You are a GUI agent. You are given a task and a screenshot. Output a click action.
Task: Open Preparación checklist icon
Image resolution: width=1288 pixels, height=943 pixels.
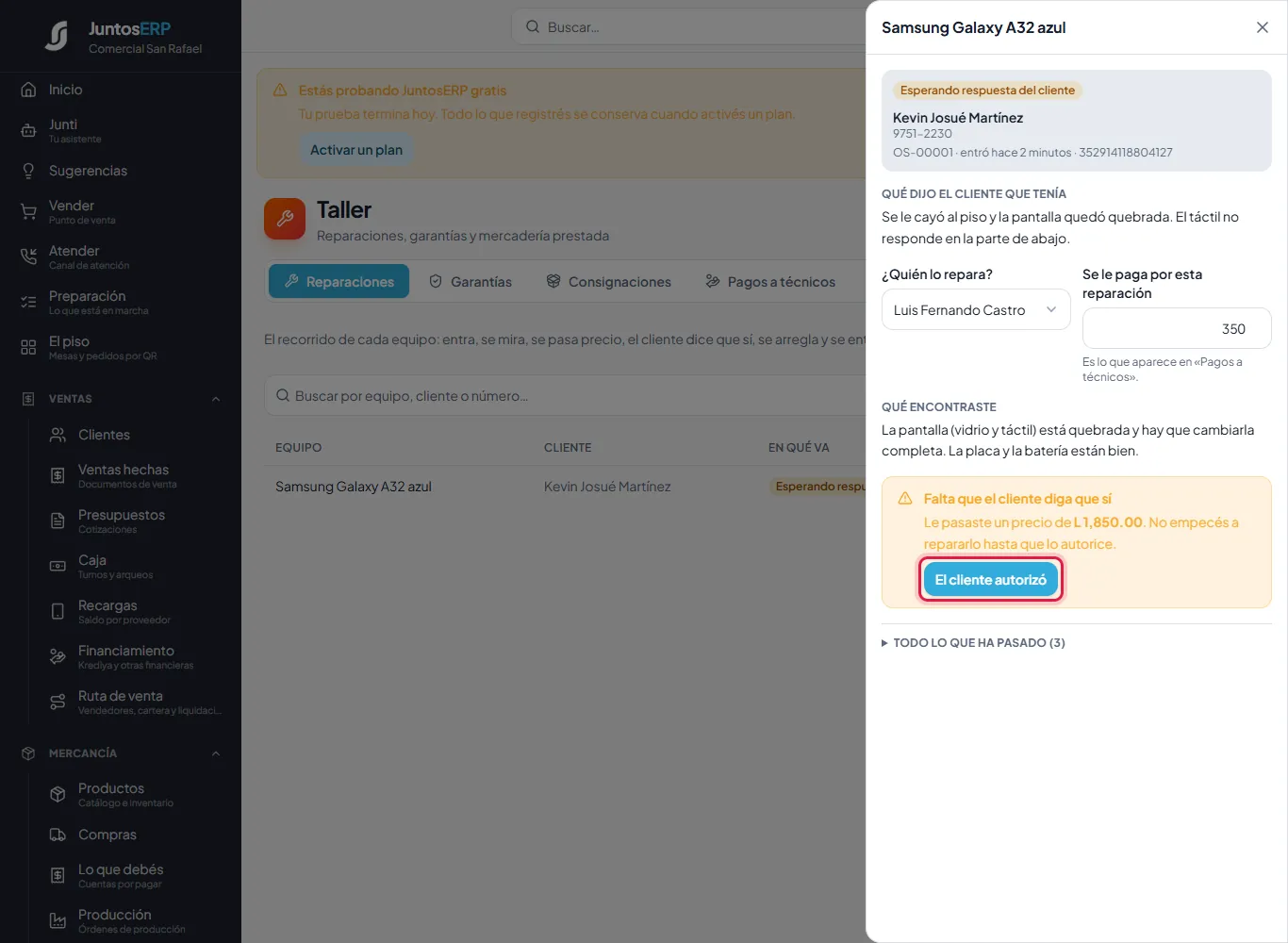point(28,303)
